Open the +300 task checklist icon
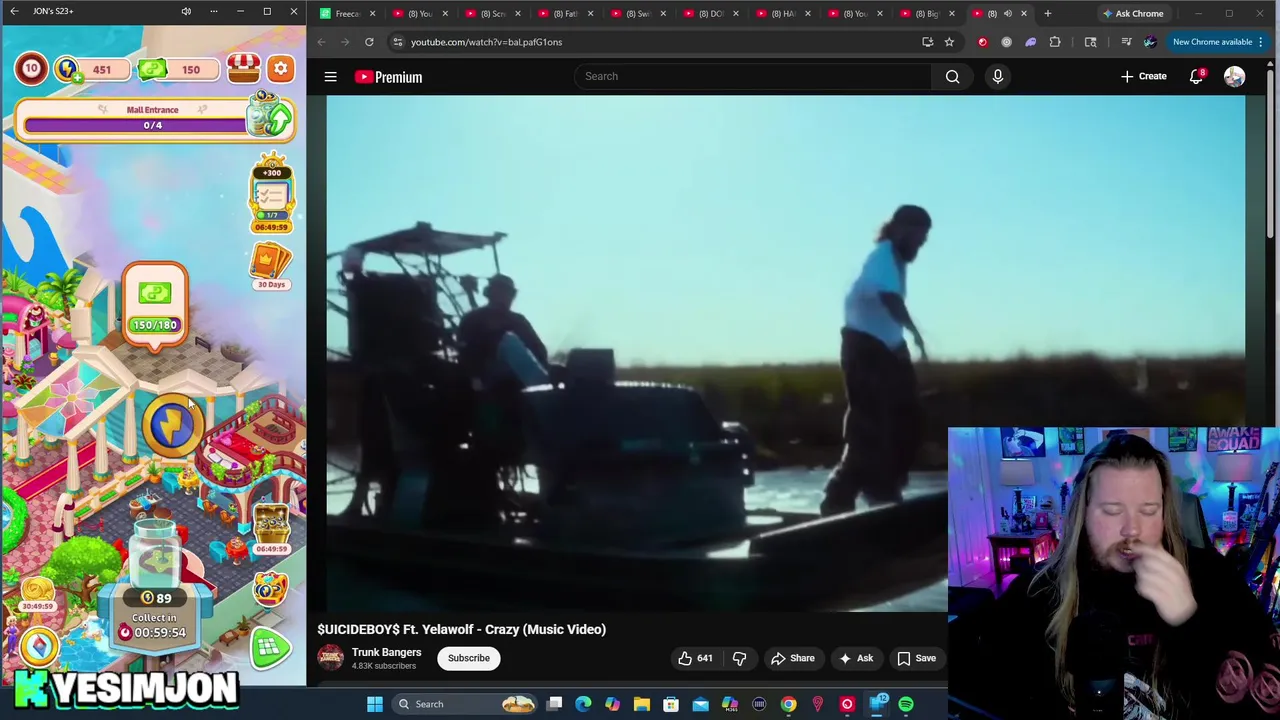This screenshot has width=1280, height=720. 271,195
